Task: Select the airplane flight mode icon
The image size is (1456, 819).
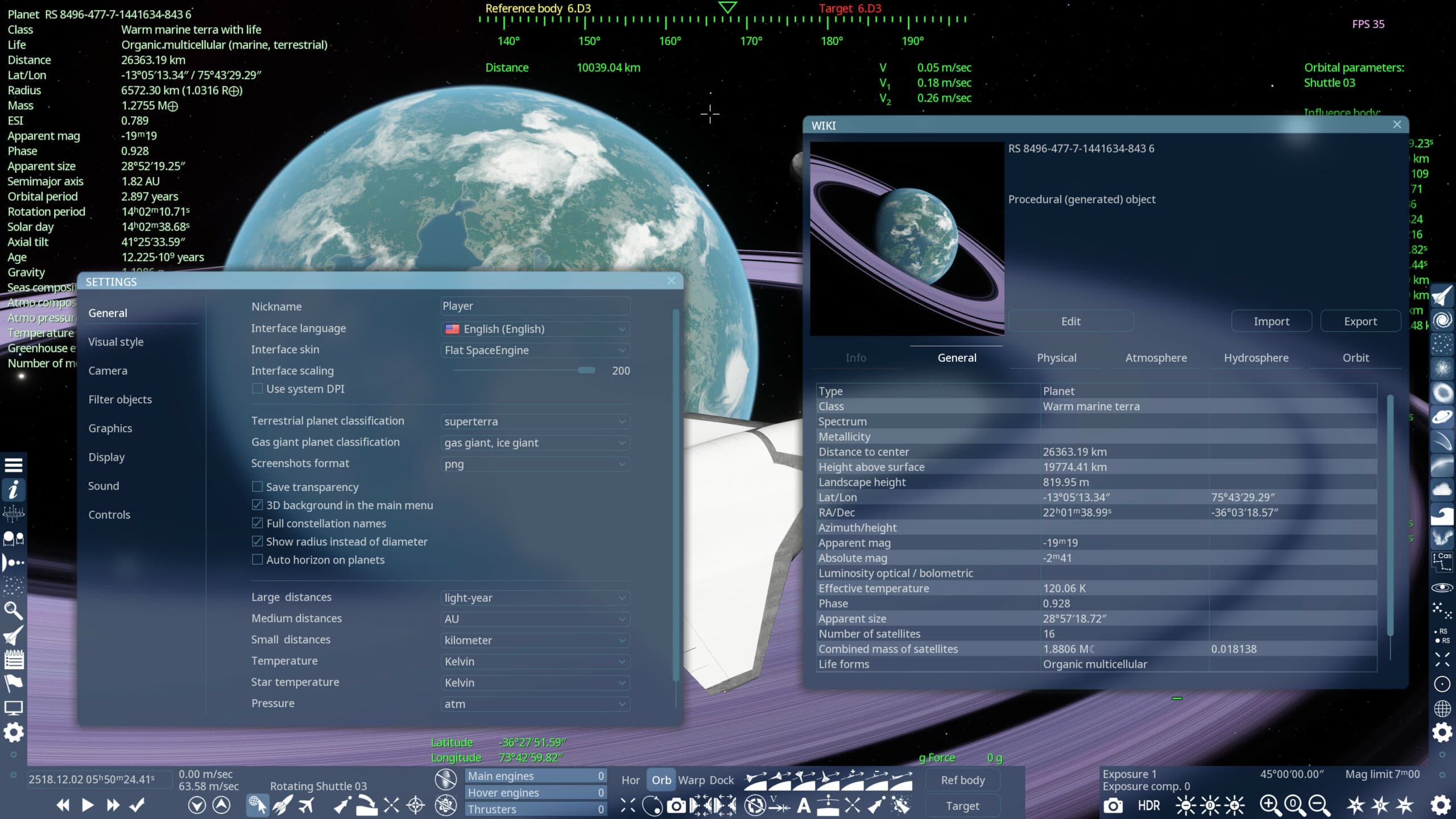Action: point(306,805)
